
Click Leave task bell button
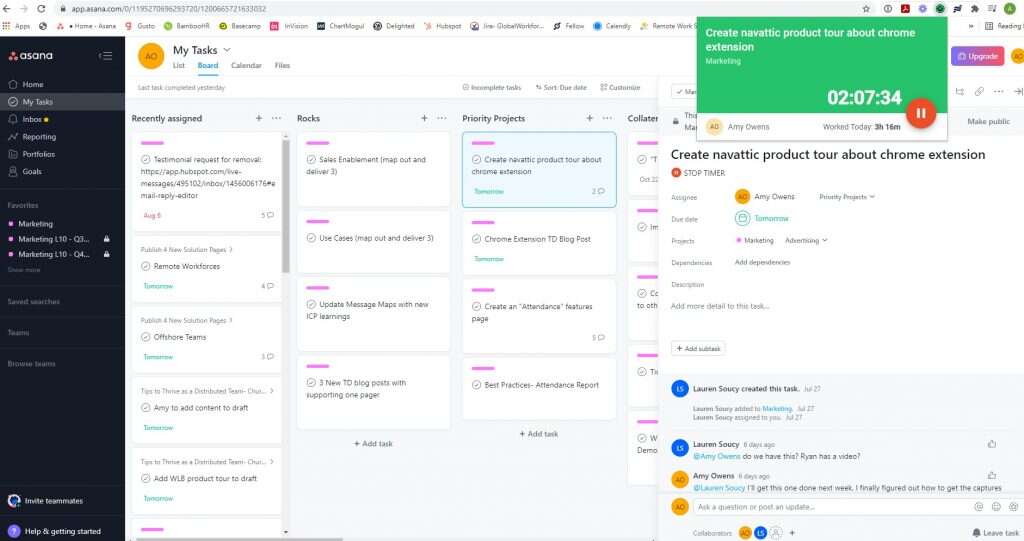(995, 533)
